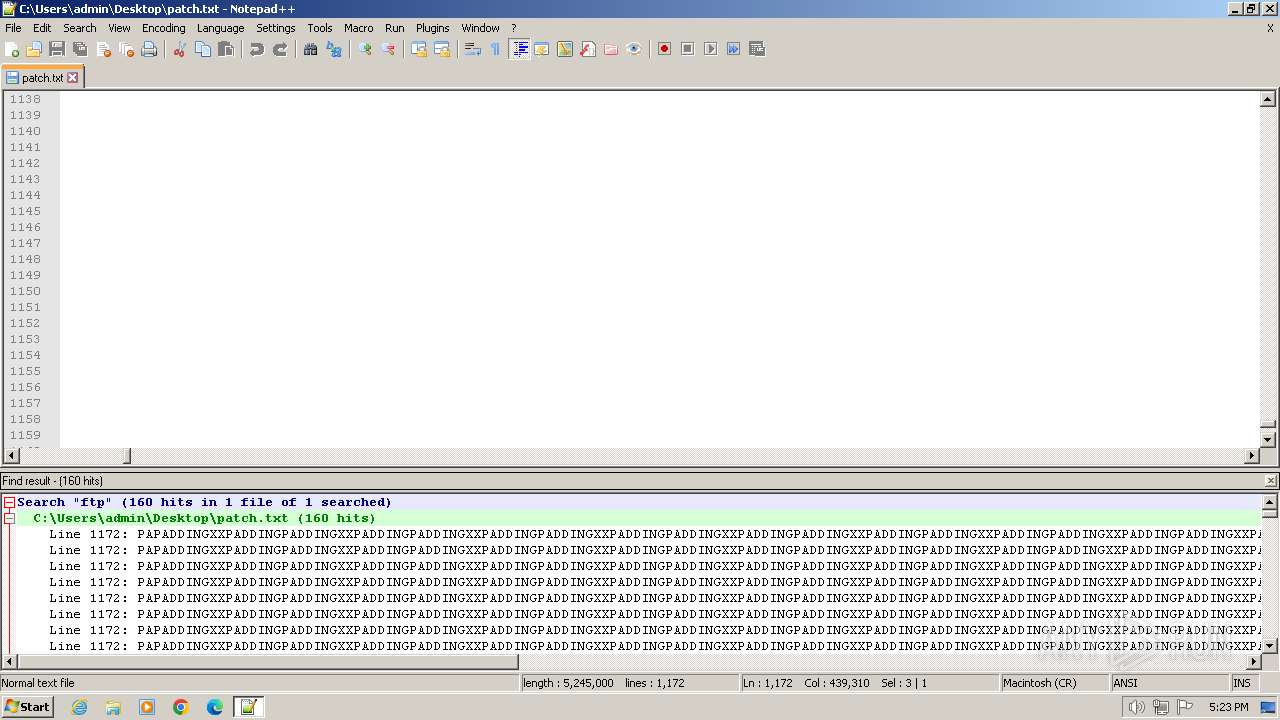Open the Language menu
Image resolution: width=1280 pixels, height=720 pixels.
[x=220, y=28]
